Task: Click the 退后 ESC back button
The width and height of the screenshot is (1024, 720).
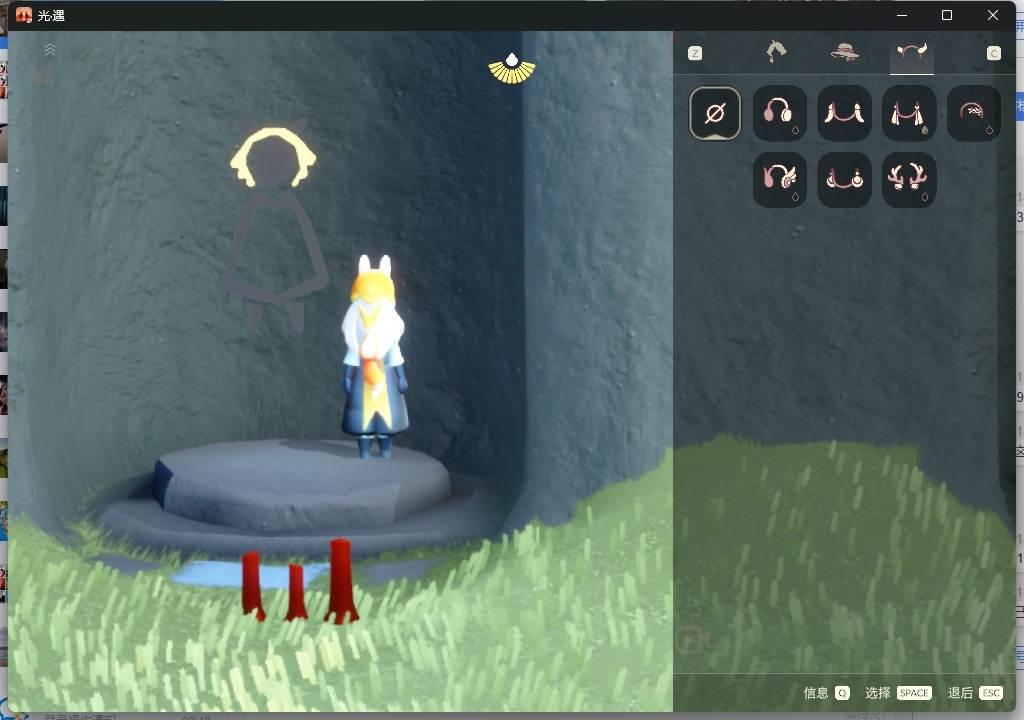Action: pos(975,693)
